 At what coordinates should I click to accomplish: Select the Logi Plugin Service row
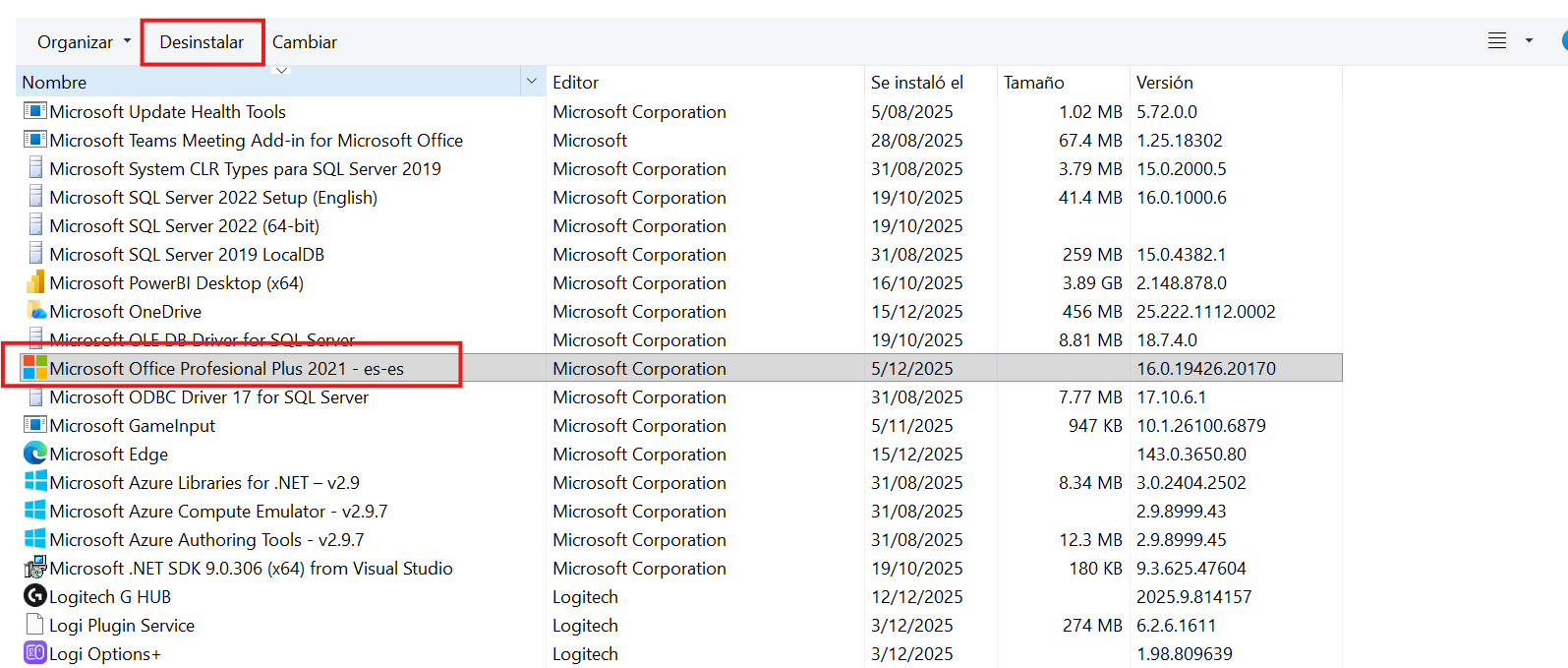(x=122, y=626)
